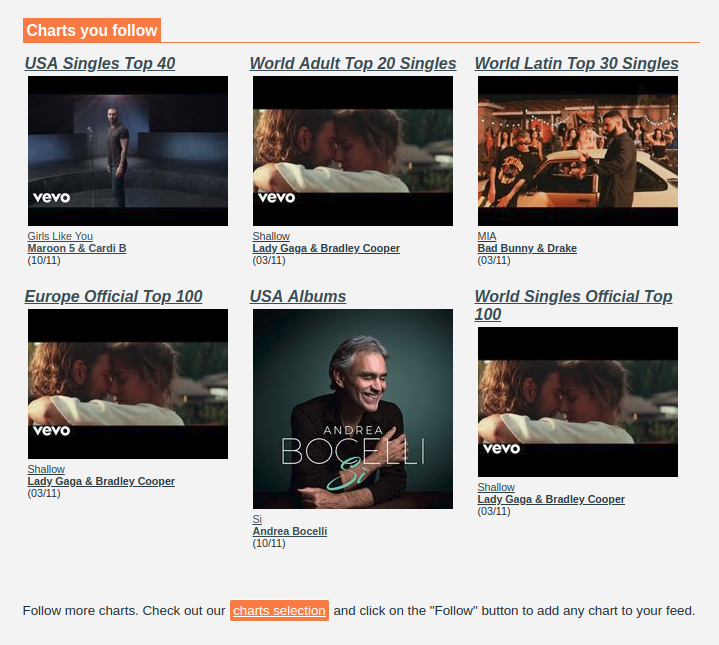Open the Bad Bunny & Drake artist link
This screenshot has height=645, width=719.
527,248
